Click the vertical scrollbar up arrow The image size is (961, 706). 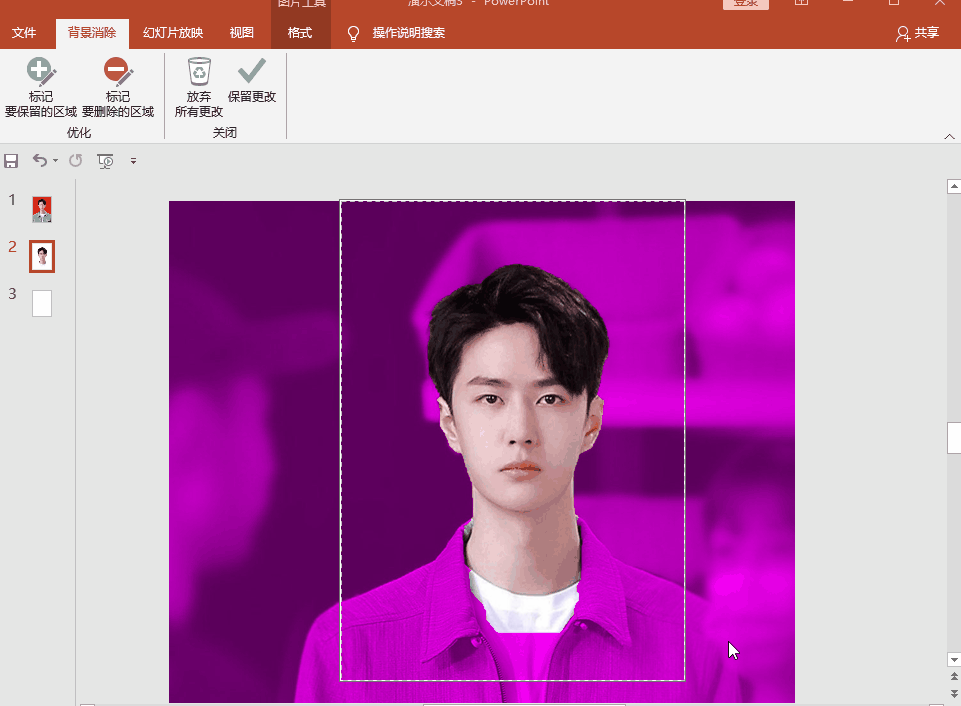point(954,186)
